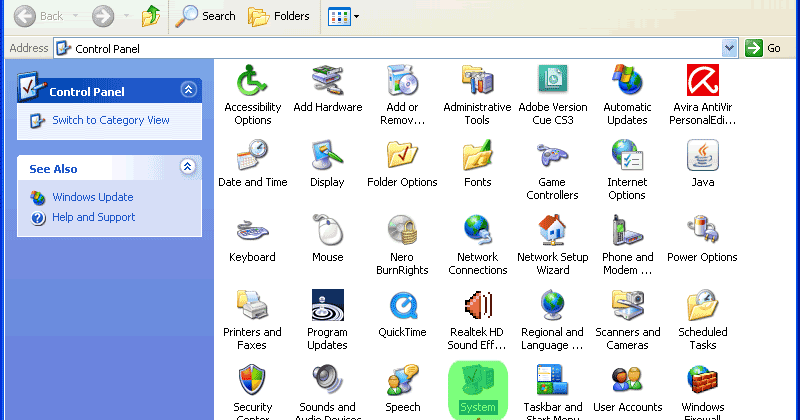Launch the Network Setup Wizard
This screenshot has width=800, height=420.
tap(553, 245)
